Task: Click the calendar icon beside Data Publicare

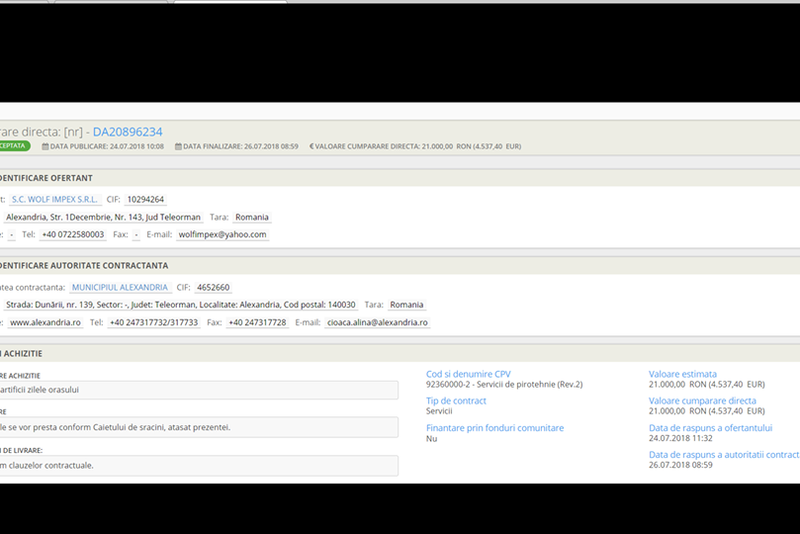Action: tap(45, 146)
